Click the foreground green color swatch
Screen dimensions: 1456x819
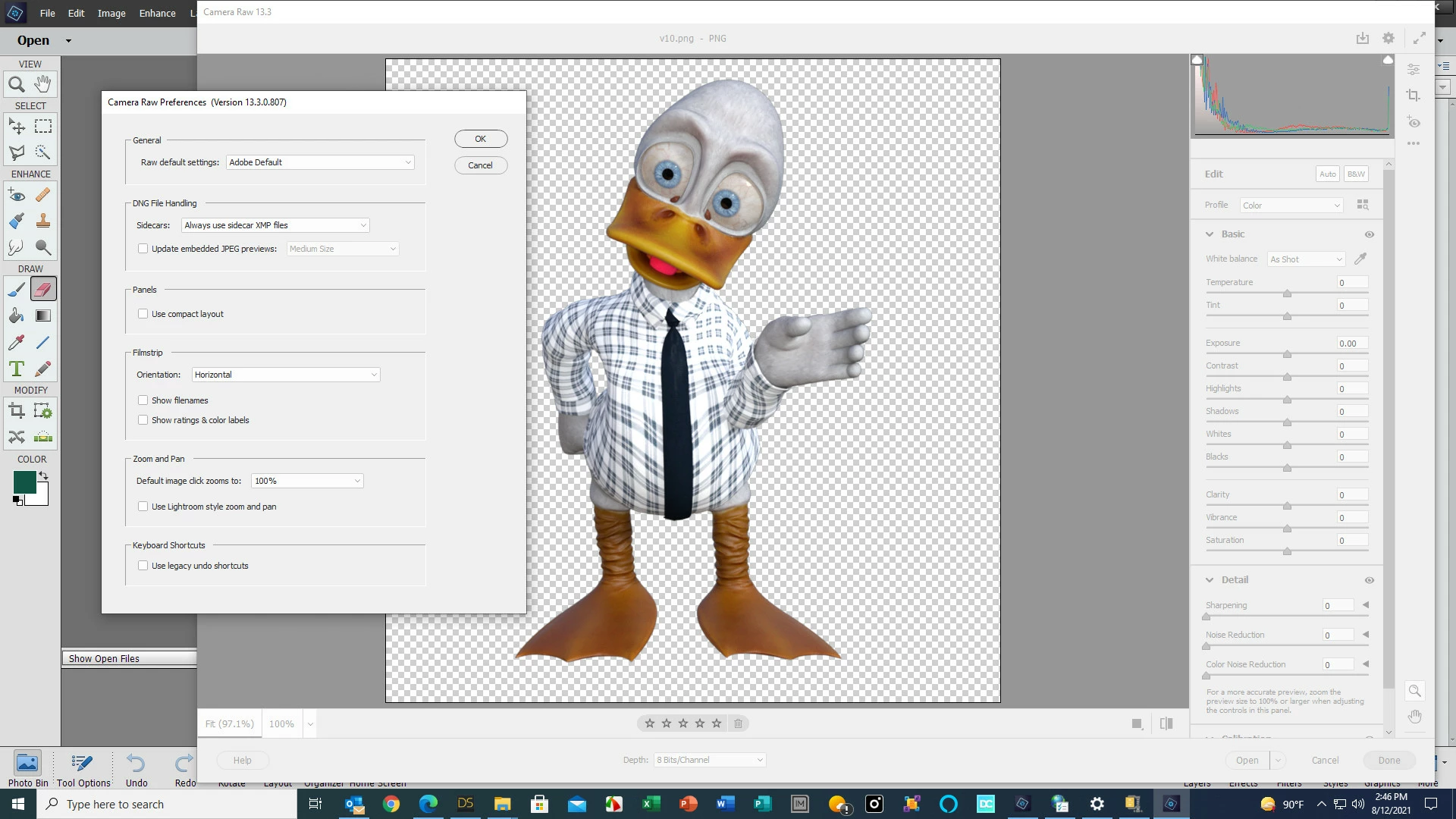coord(24,482)
